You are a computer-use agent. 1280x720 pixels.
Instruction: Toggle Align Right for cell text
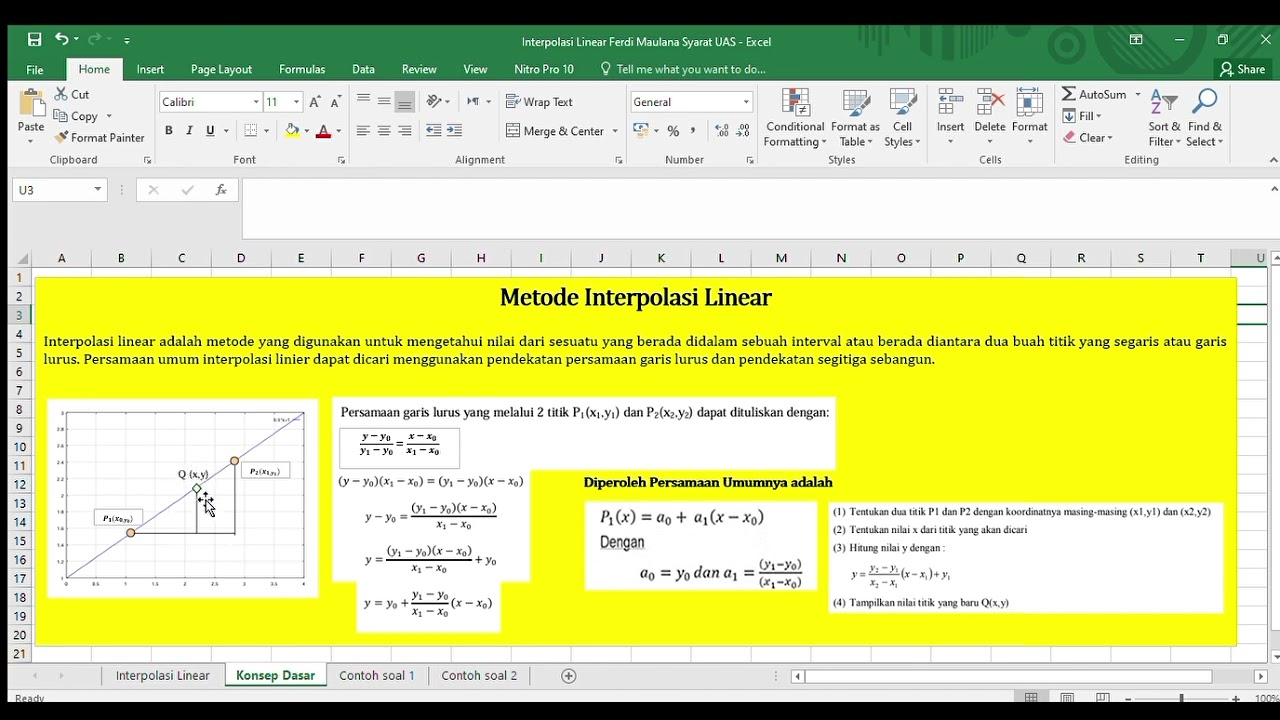(x=404, y=131)
